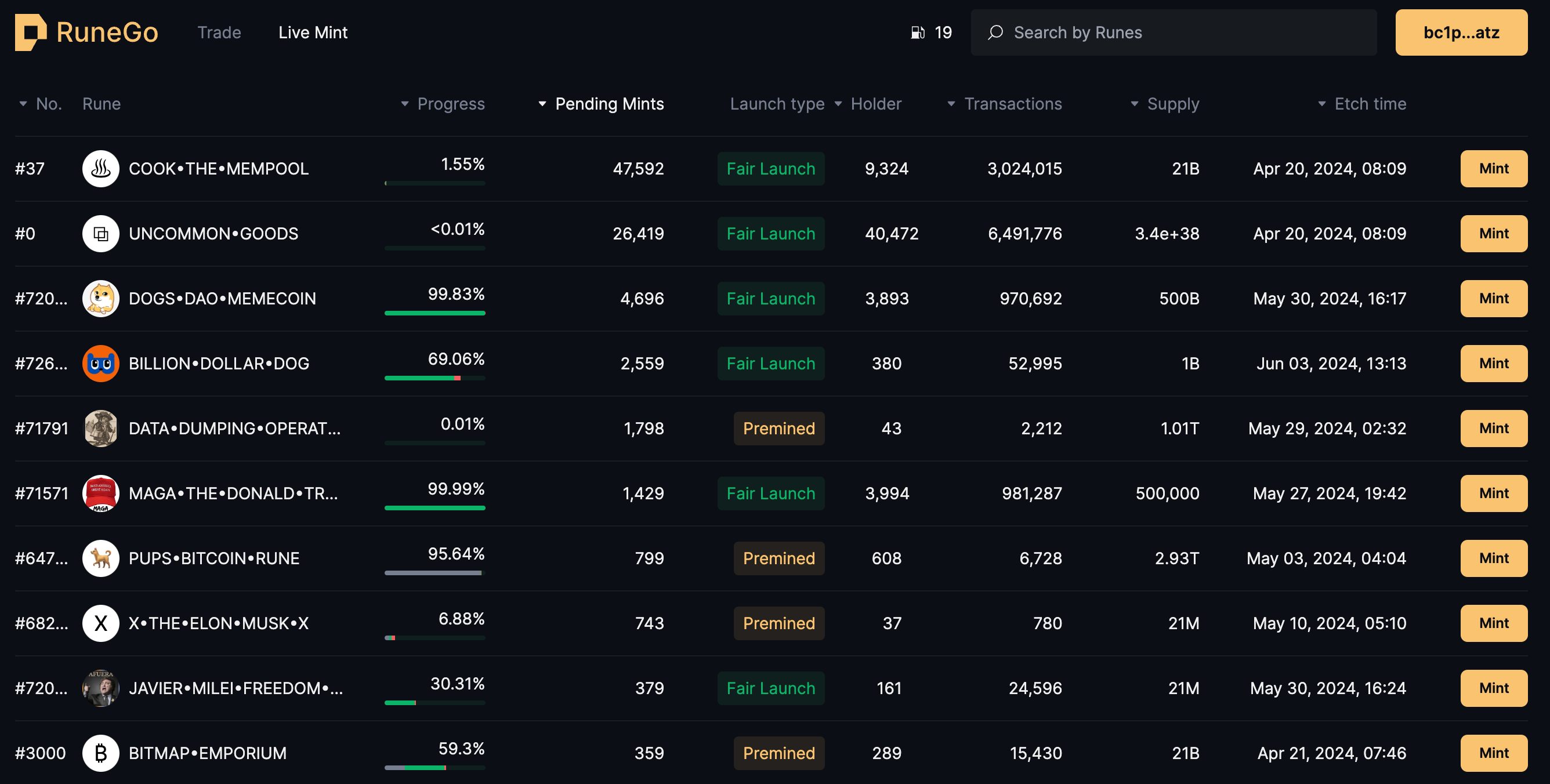The image size is (1550, 784).
Task: Click the RuneGo logo icon
Action: [30, 32]
